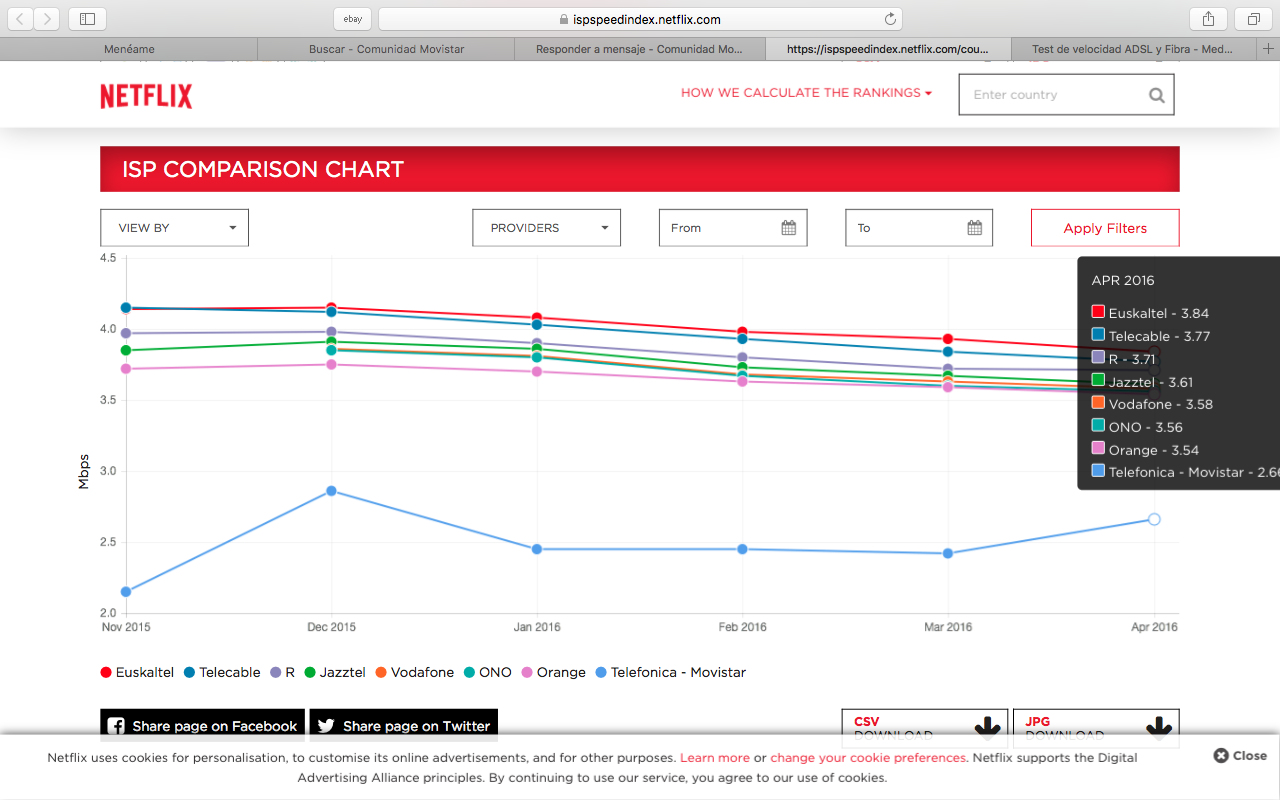1280x800 pixels.
Task: Click 'APR 2016' tooltip heading
Action: pos(1123,281)
